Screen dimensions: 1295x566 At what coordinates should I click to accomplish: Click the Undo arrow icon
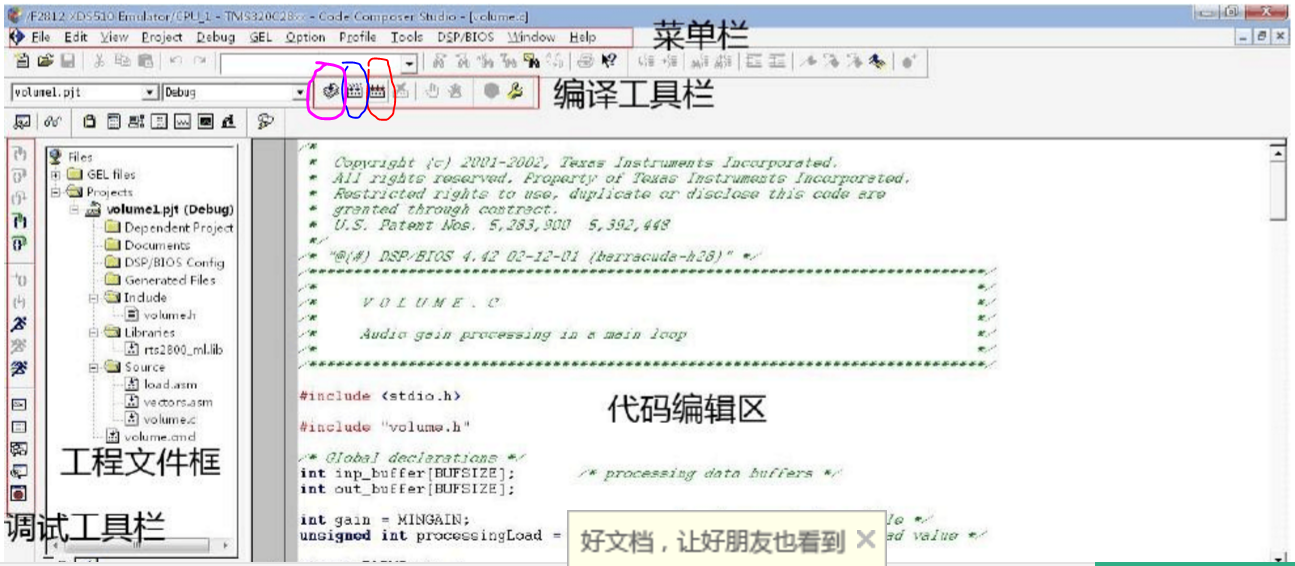click(x=176, y=62)
